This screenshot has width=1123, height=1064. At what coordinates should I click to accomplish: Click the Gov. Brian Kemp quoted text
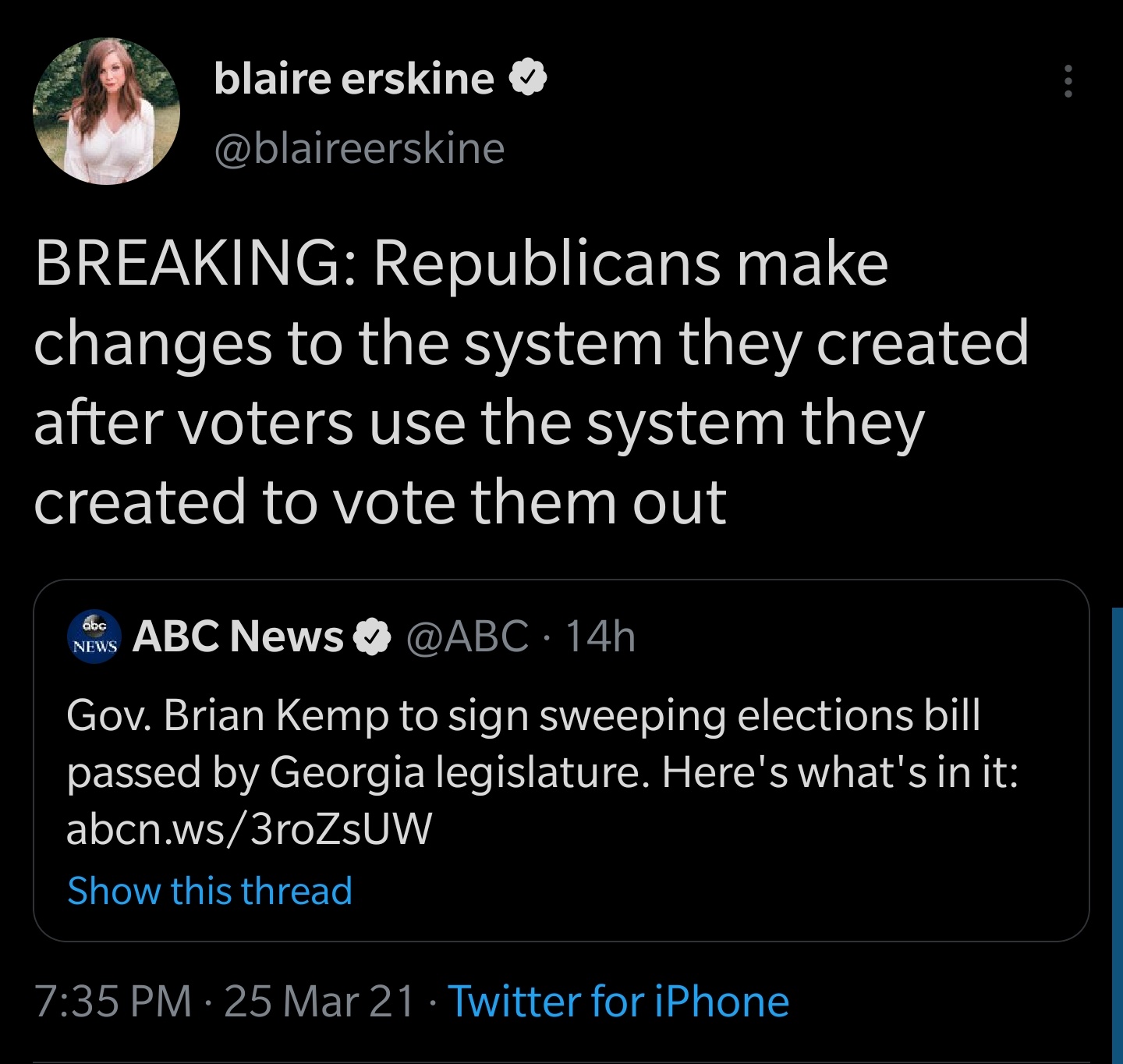(523, 715)
